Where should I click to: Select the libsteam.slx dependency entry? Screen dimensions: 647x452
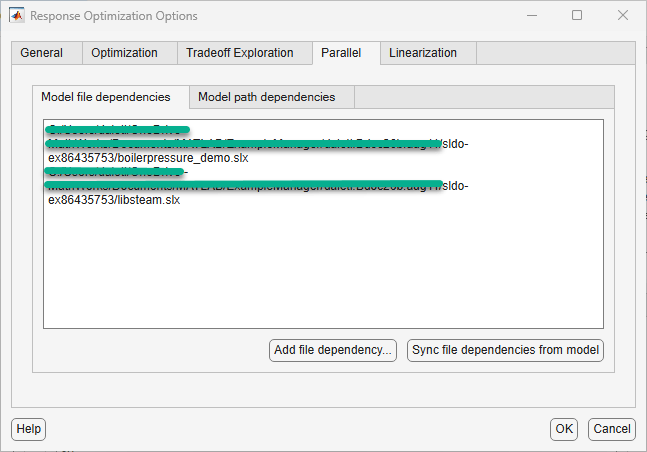click(x=258, y=186)
